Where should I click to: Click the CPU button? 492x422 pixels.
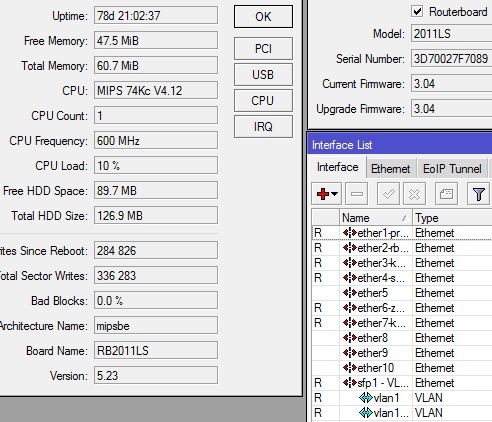[263, 101]
